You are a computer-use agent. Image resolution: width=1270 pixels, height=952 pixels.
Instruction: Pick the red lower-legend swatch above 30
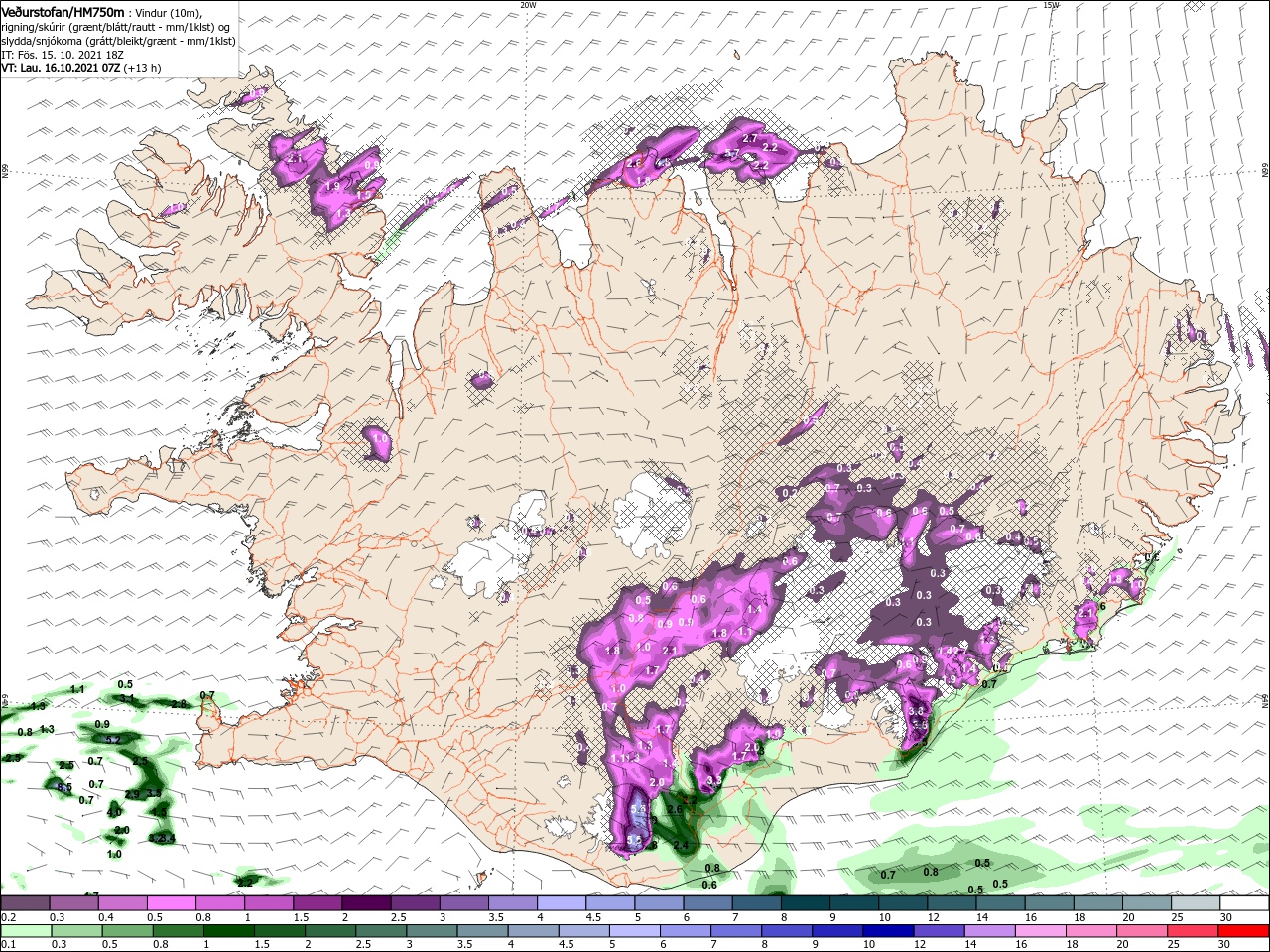tap(1244, 931)
